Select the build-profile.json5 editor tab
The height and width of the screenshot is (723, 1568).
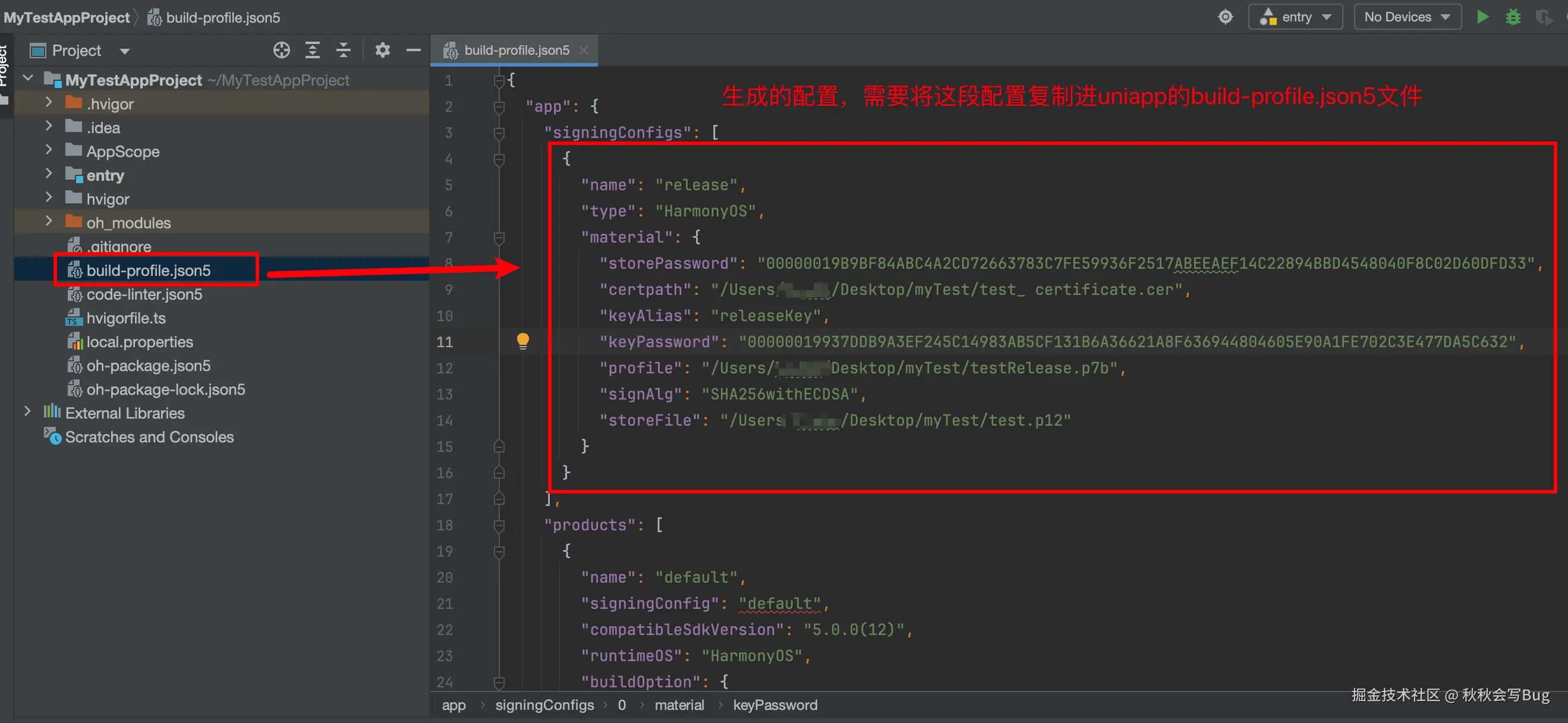pos(516,51)
